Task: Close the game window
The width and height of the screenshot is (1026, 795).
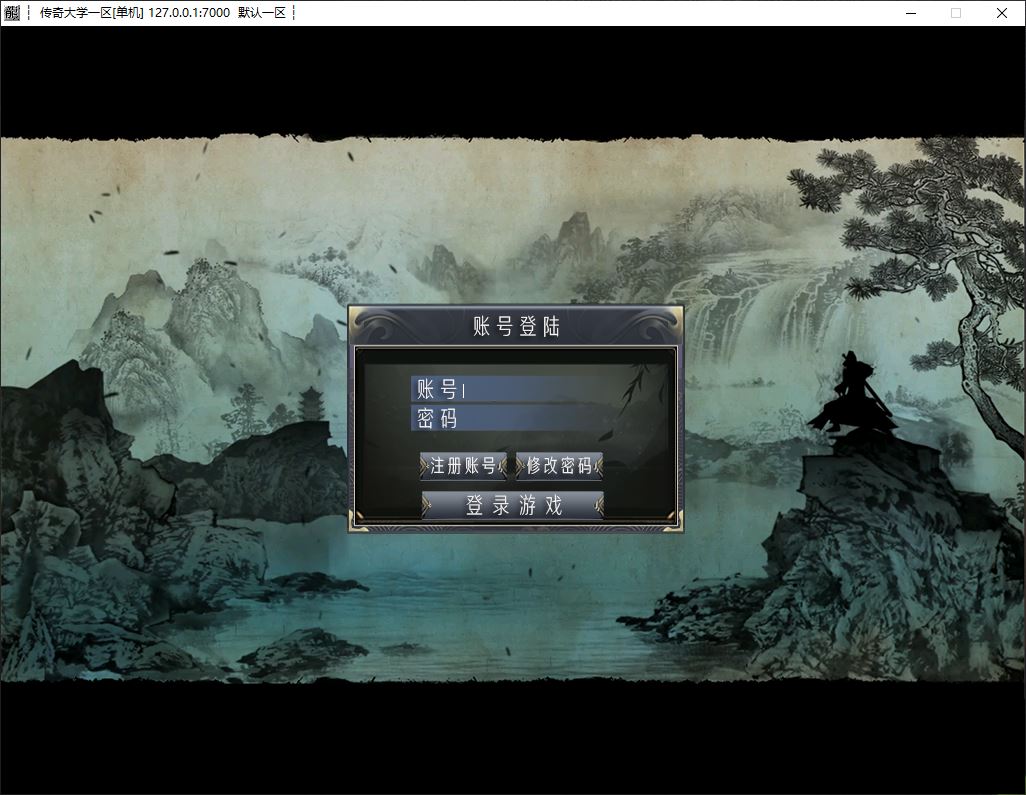Action: coord(1002,13)
